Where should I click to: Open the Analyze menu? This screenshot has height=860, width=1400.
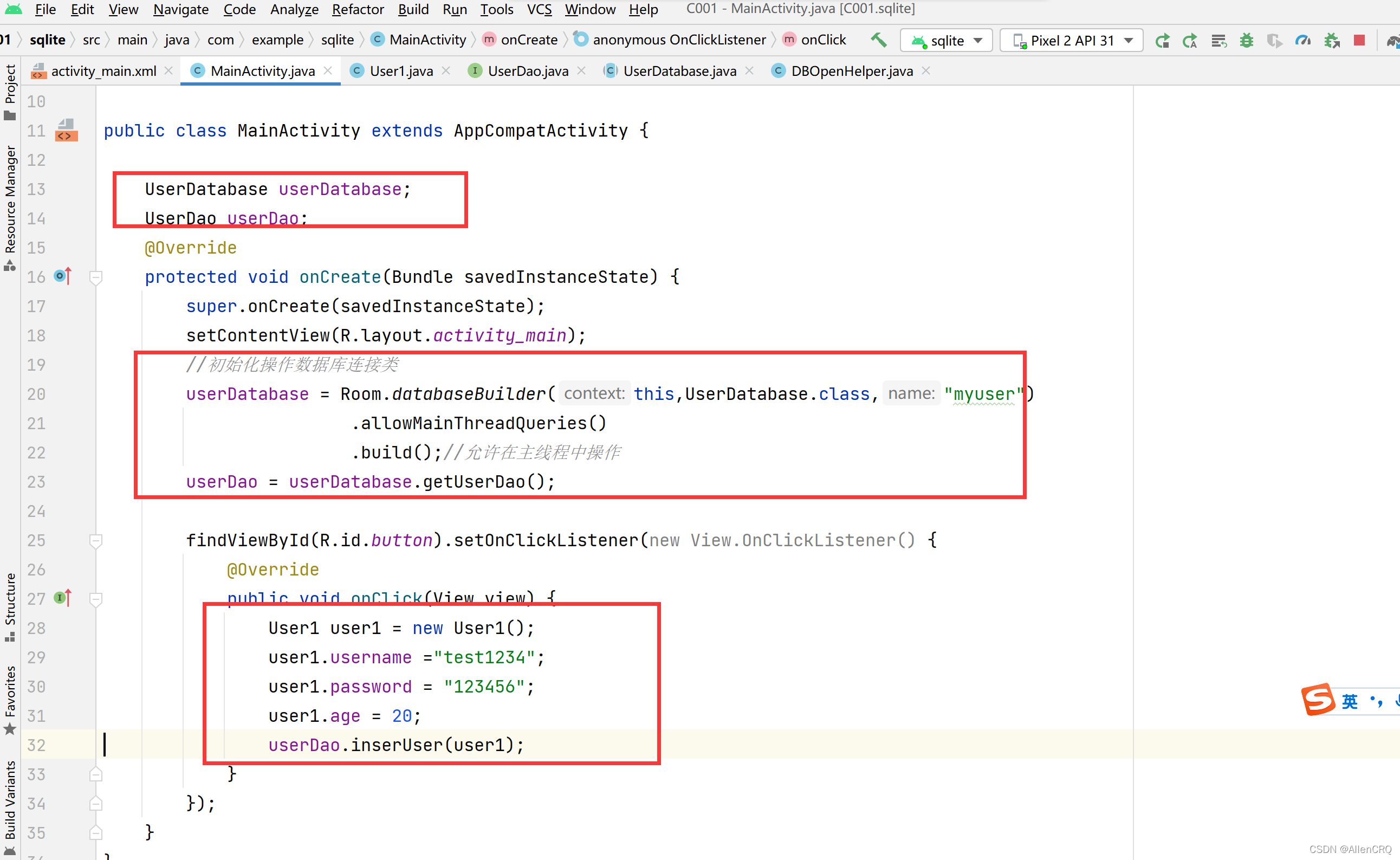(x=294, y=9)
